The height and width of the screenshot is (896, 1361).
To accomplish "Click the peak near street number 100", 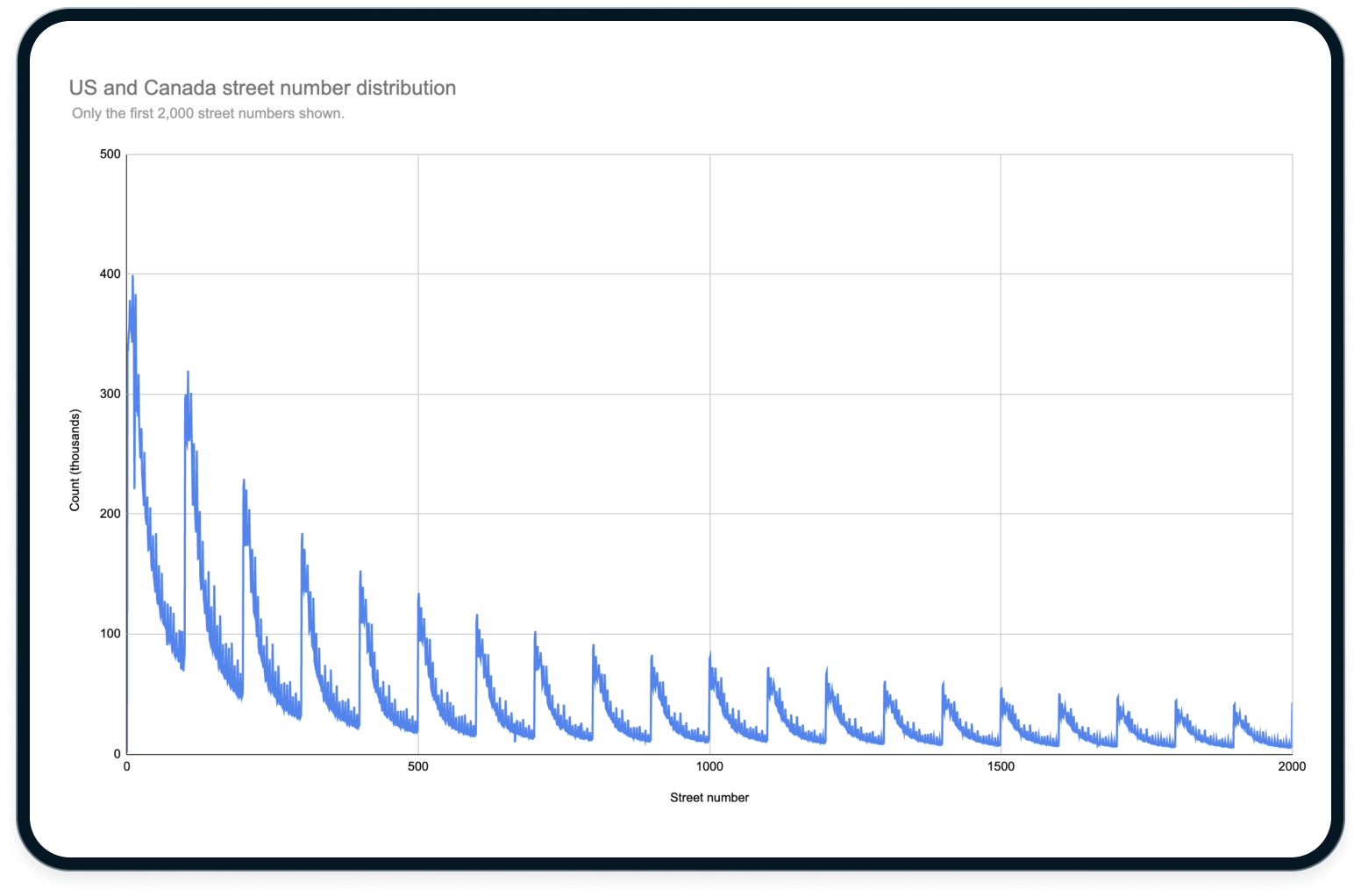I will pos(187,373).
